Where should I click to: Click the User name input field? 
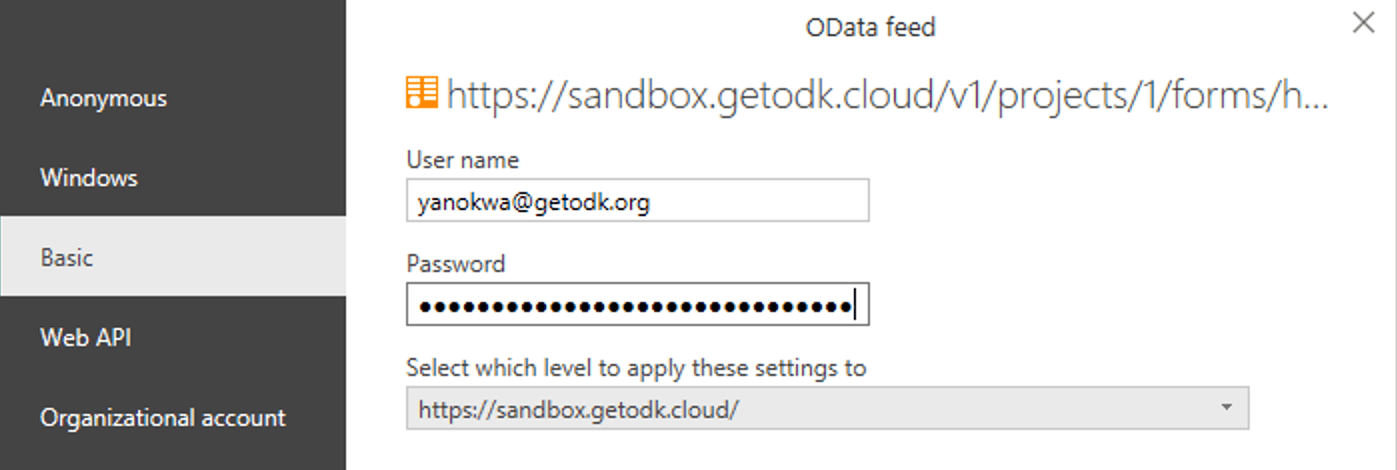coord(638,201)
